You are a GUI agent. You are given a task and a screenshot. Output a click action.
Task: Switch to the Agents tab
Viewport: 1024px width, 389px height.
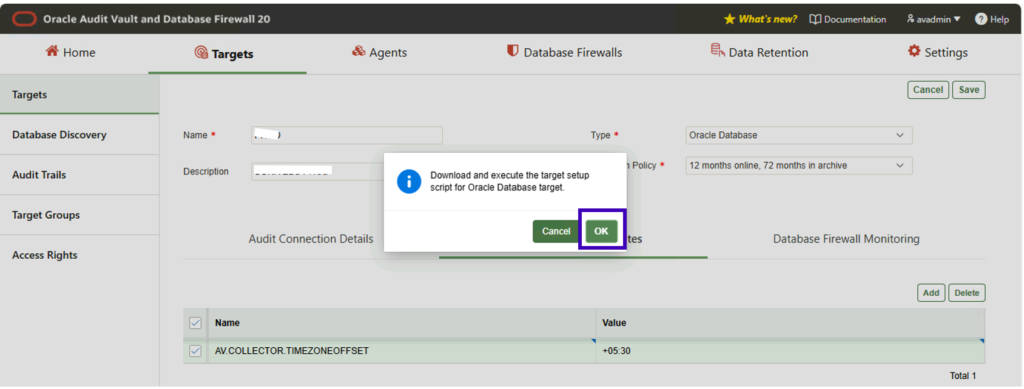(379, 52)
